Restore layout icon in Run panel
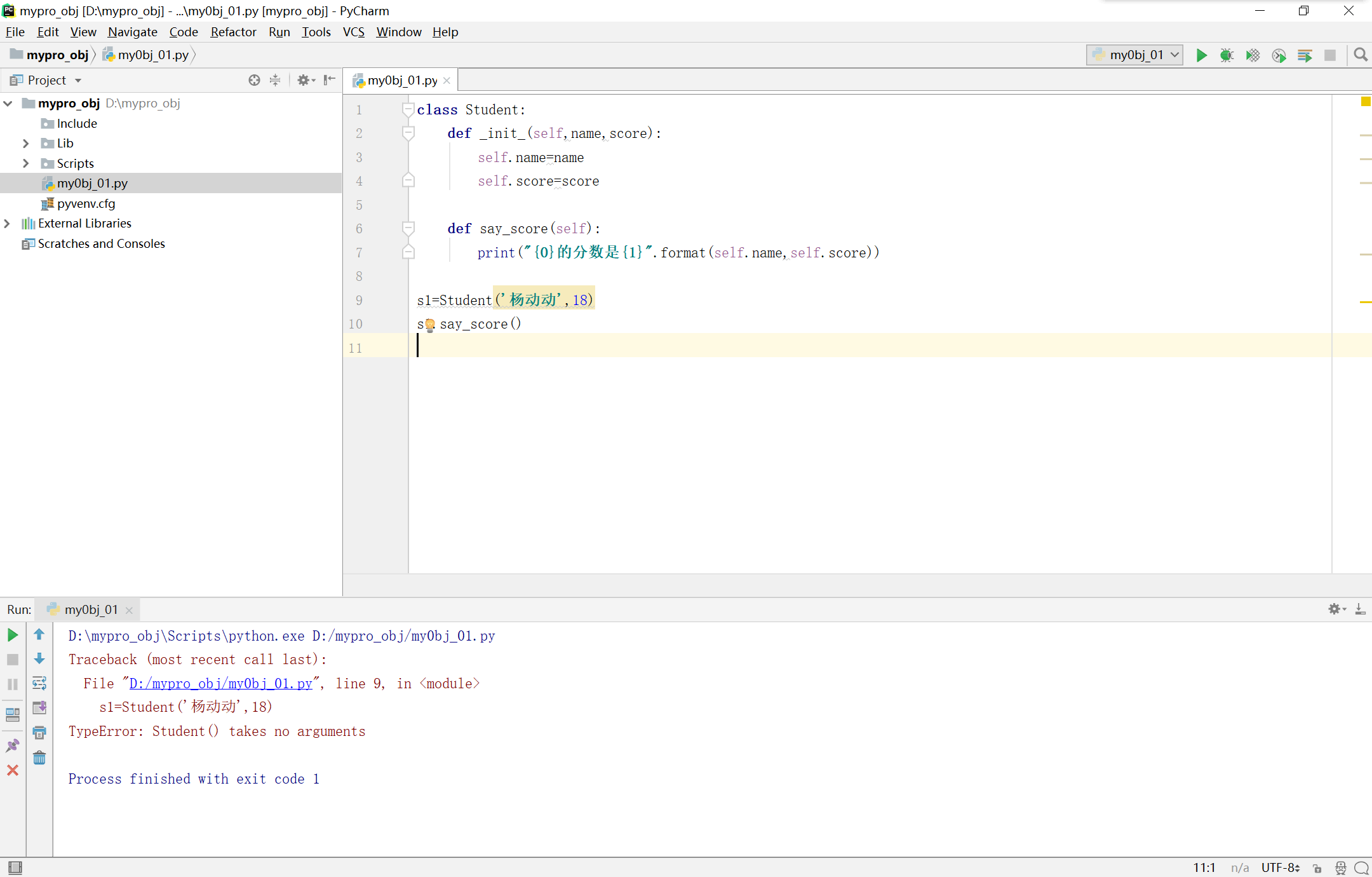This screenshot has height=877, width=1372. [x=13, y=715]
